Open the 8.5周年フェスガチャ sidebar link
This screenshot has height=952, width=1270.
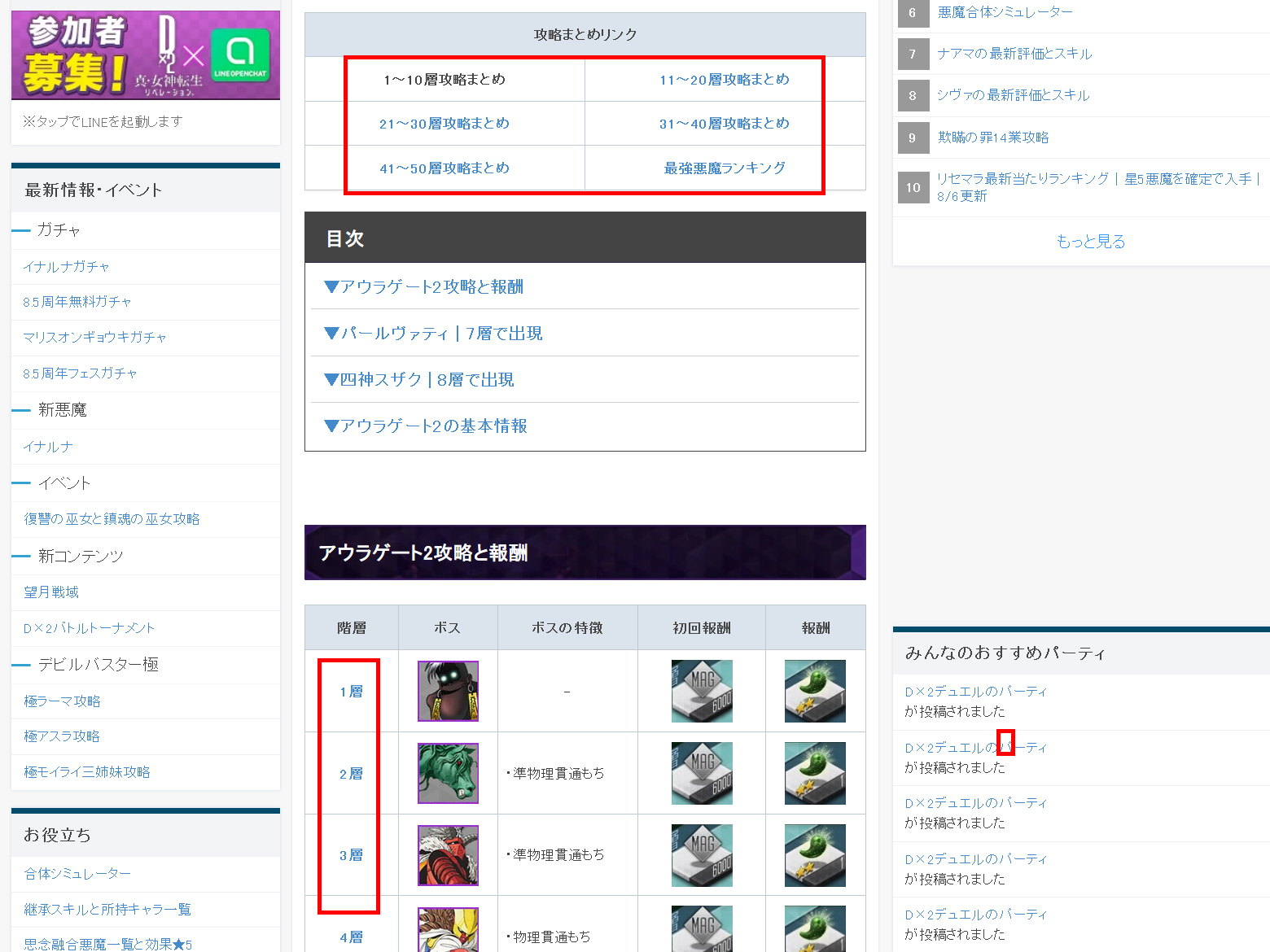pos(81,373)
